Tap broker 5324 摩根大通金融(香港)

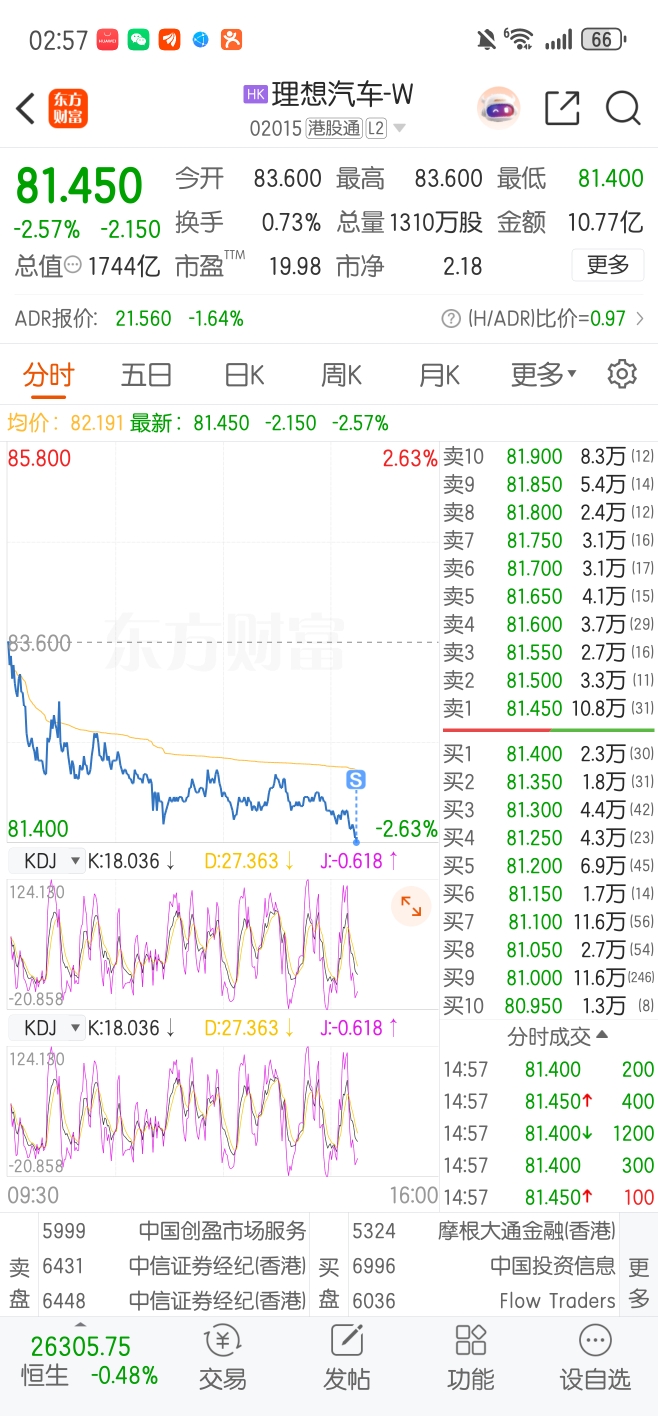(484, 1231)
